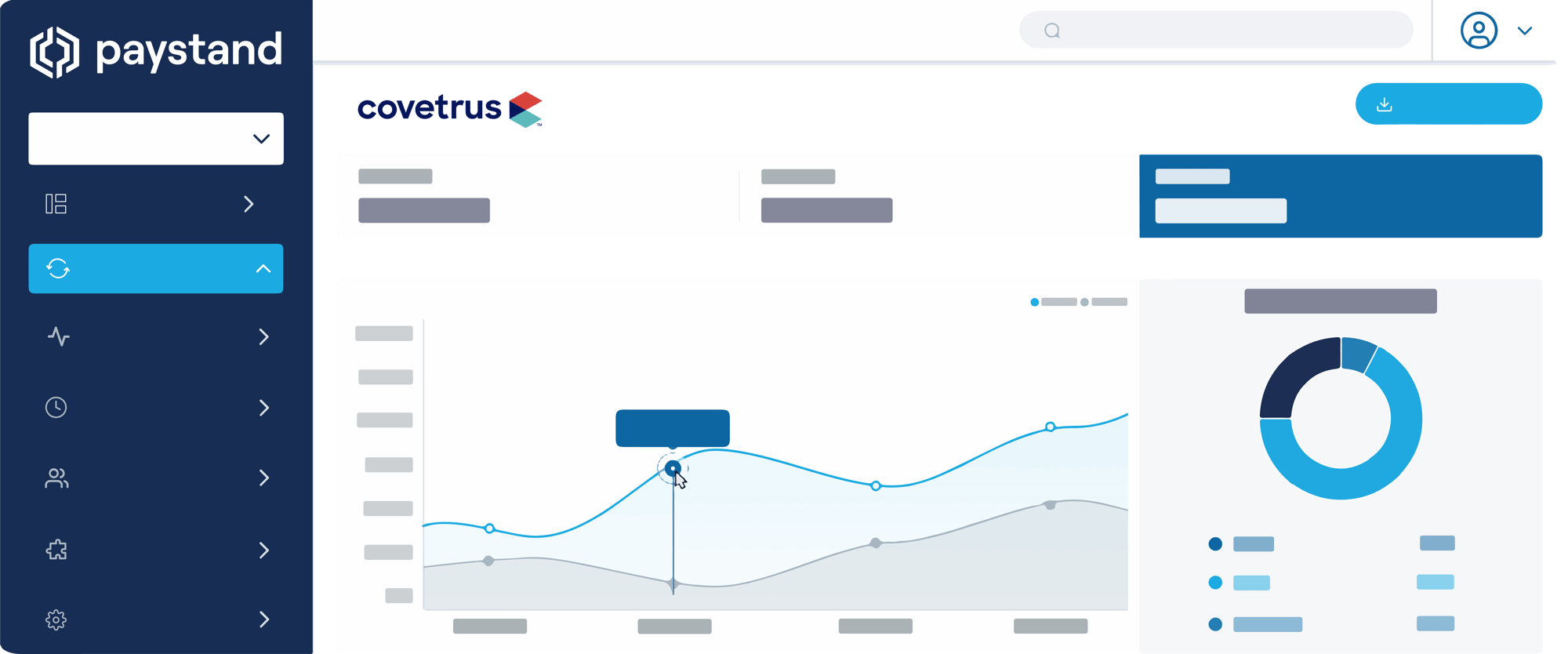The height and width of the screenshot is (654, 1568).
Task: Click the first blue line data point
Action: coord(489,529)
